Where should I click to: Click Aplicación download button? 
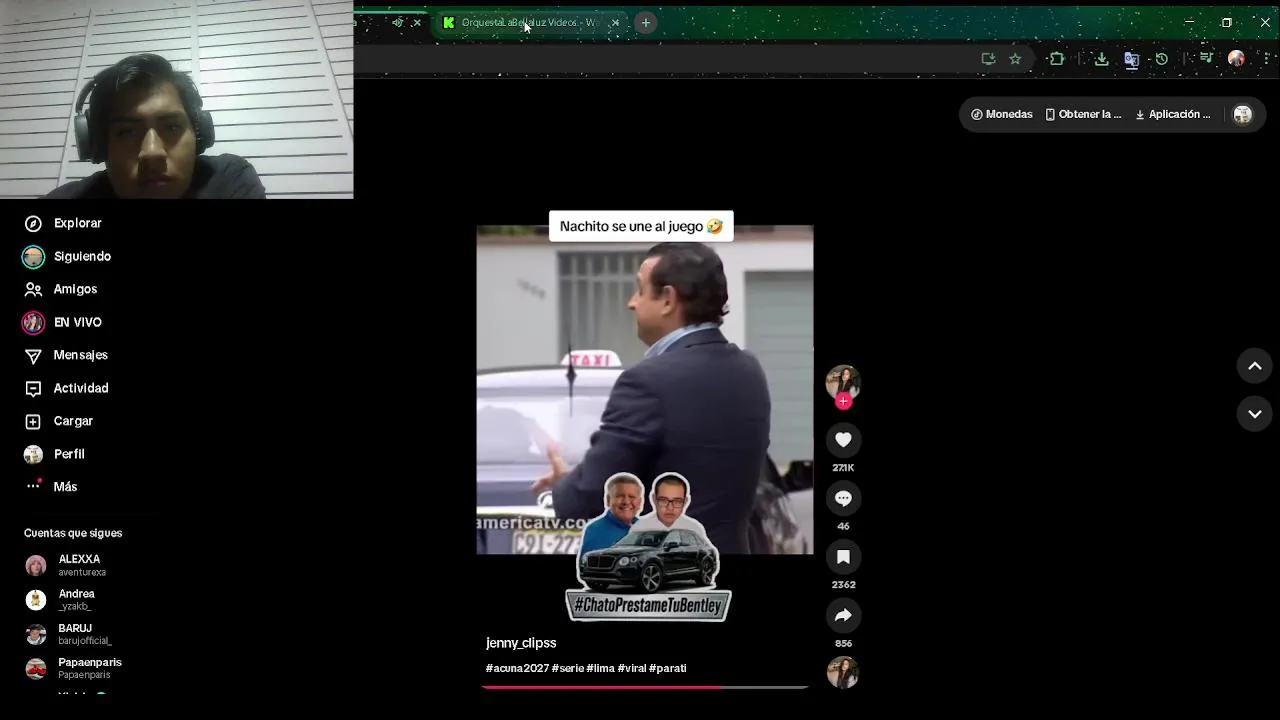pos(1173,114)
